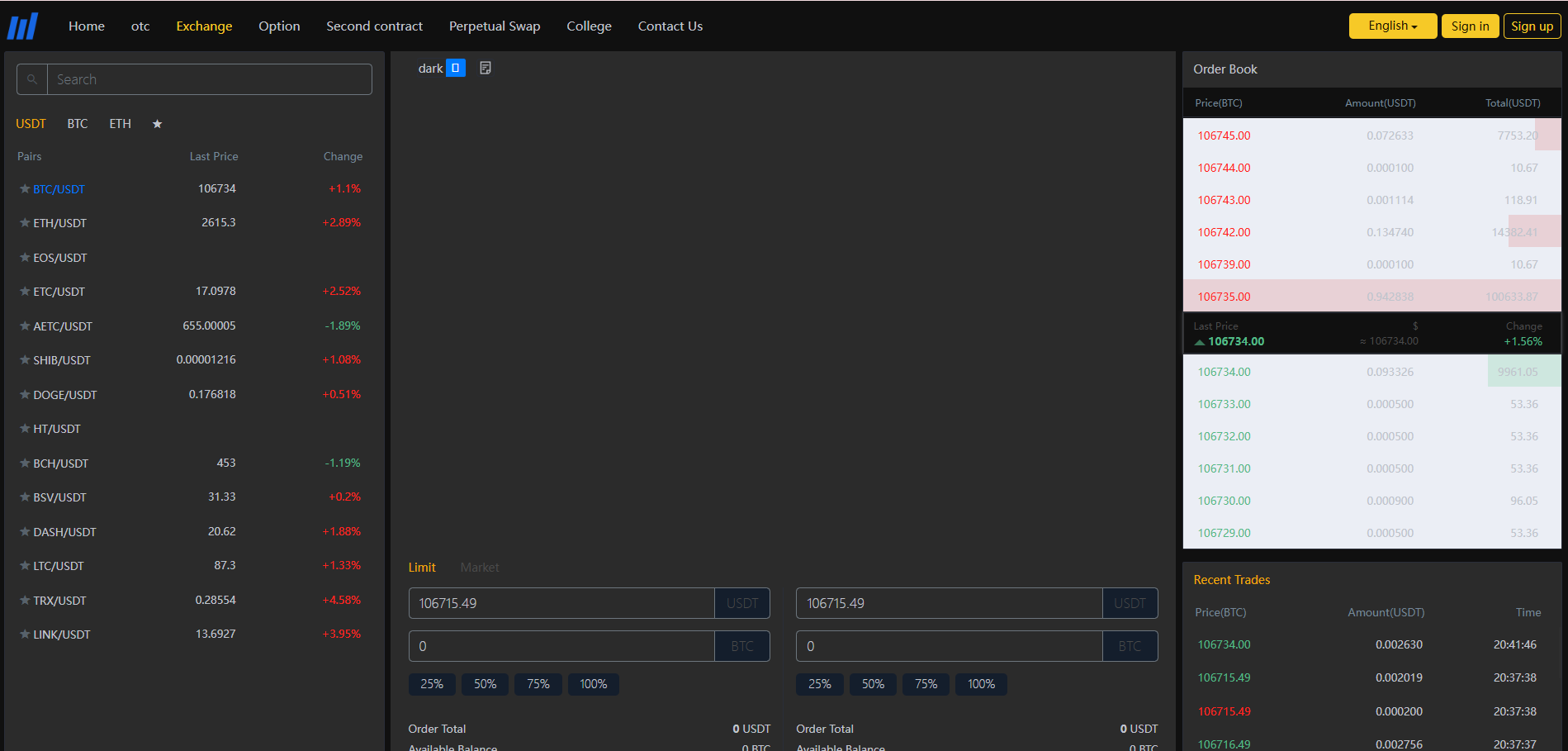Set sell amount to 25%
The image size is (1568, 751).
click(x=820, y=684)
